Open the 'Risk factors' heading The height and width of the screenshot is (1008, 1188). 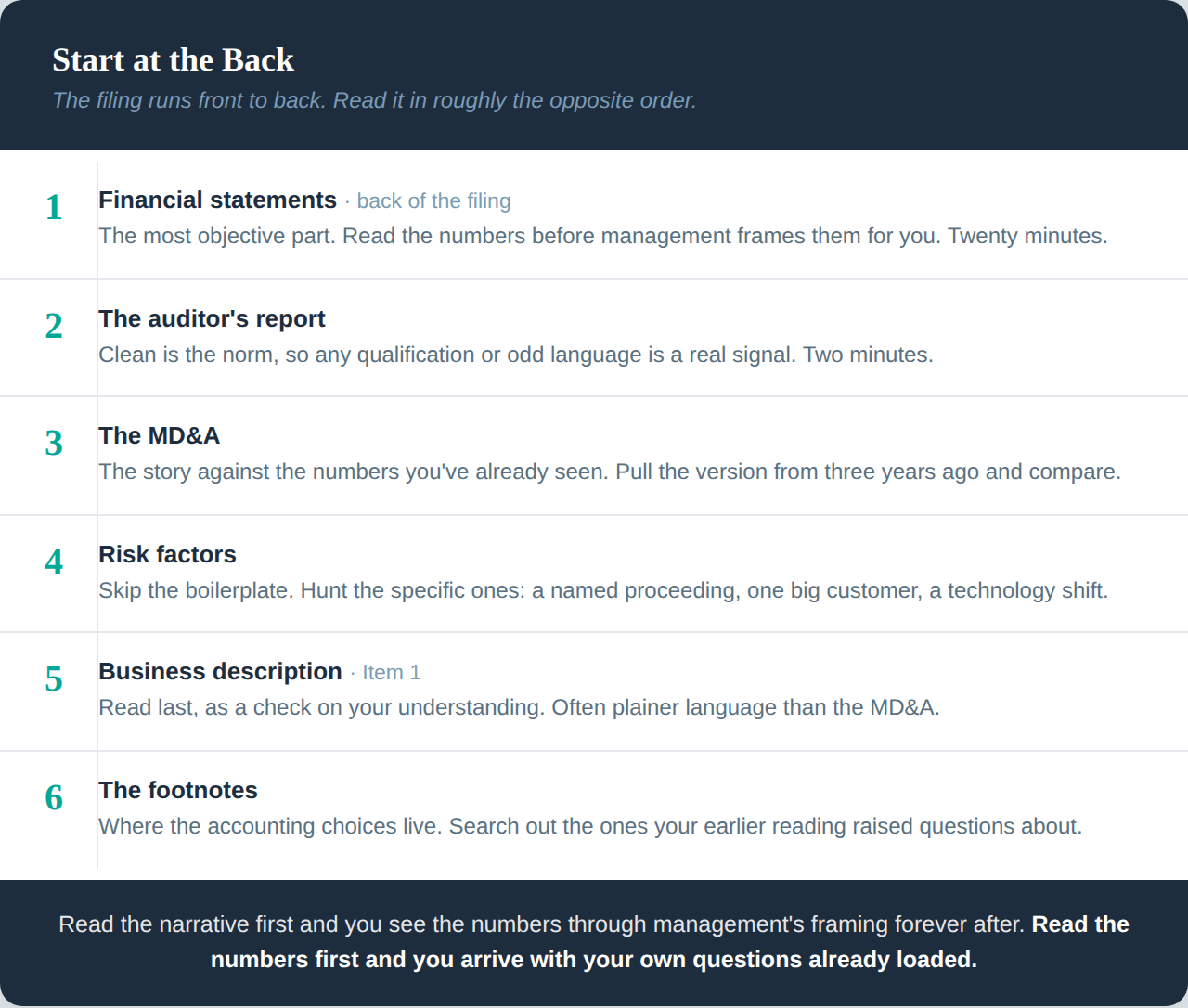[167, 555]
